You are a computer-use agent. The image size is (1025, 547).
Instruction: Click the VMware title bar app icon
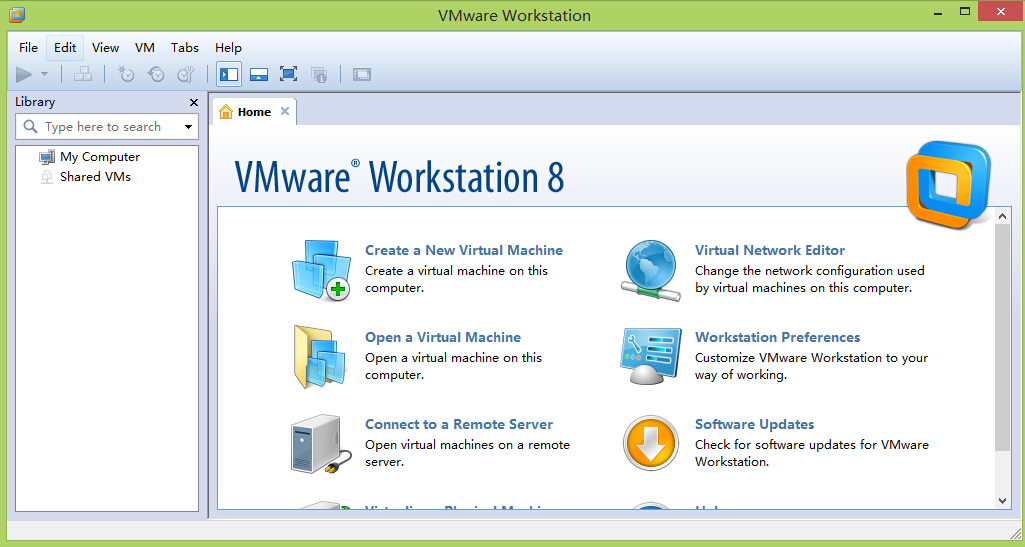pyautogui.click(x=18, y=14)
